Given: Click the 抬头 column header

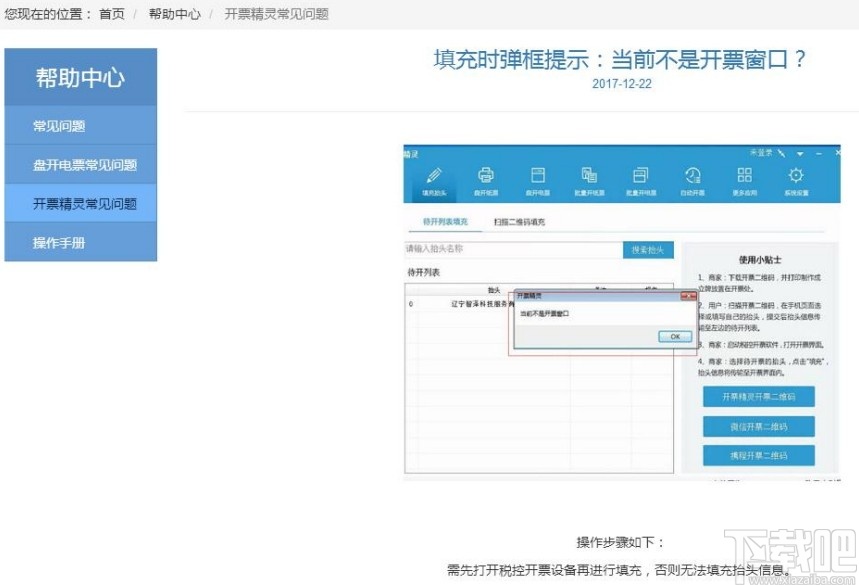Looking at the screenshot, I should (x=494, y=290).
